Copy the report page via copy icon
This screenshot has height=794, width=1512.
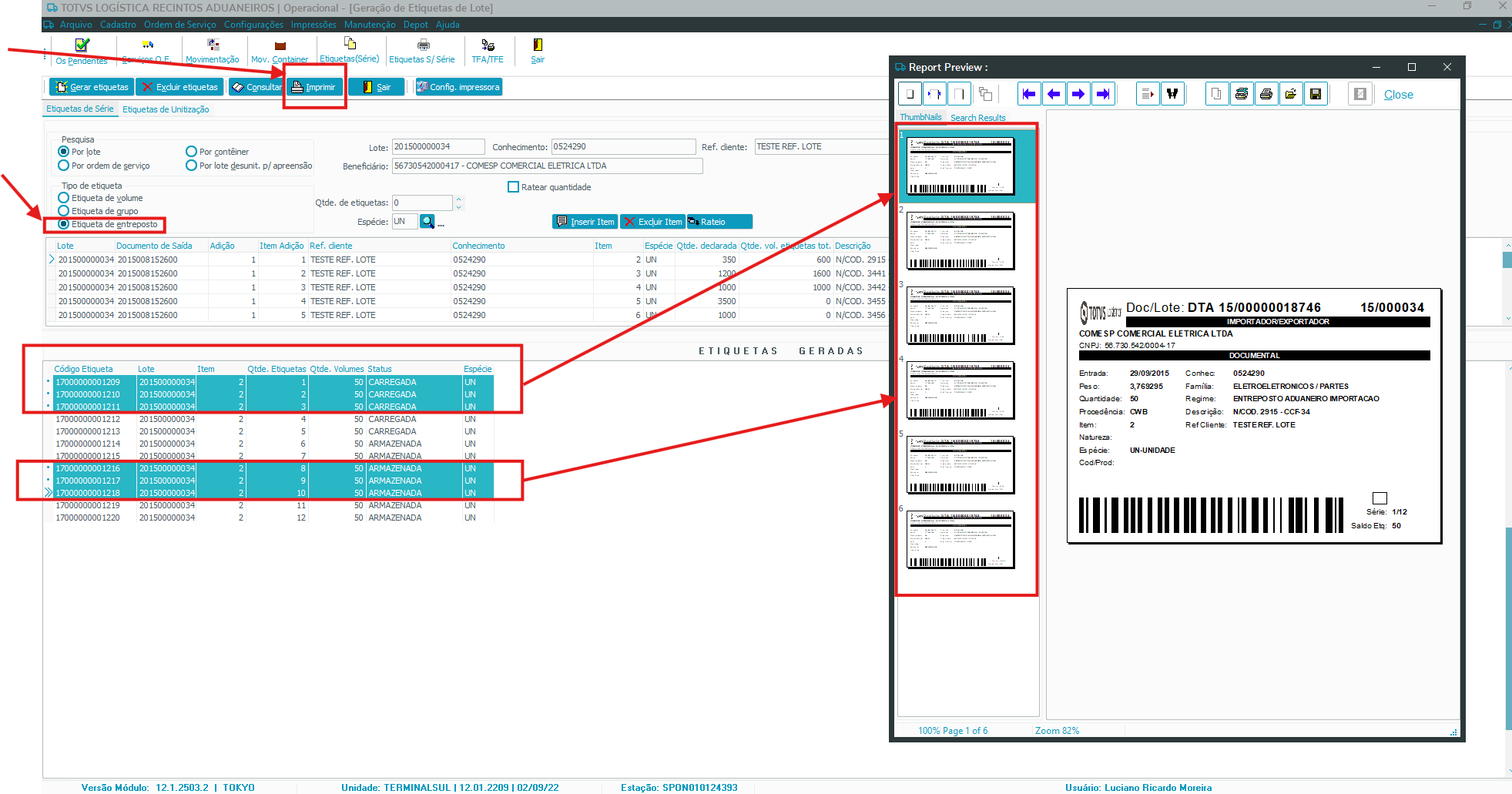click(x=1217, y=94)
